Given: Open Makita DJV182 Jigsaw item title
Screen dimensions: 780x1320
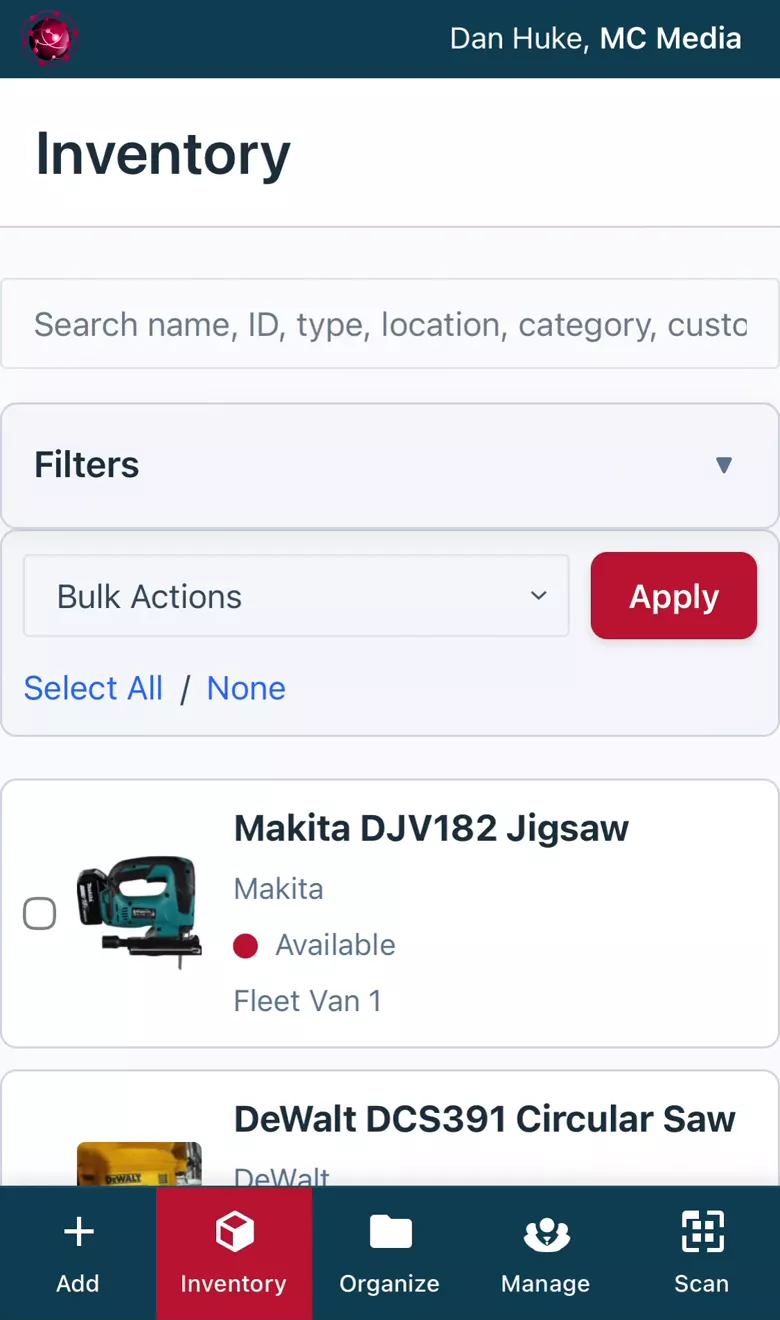Looking at the screenshot, I should 431,828.
